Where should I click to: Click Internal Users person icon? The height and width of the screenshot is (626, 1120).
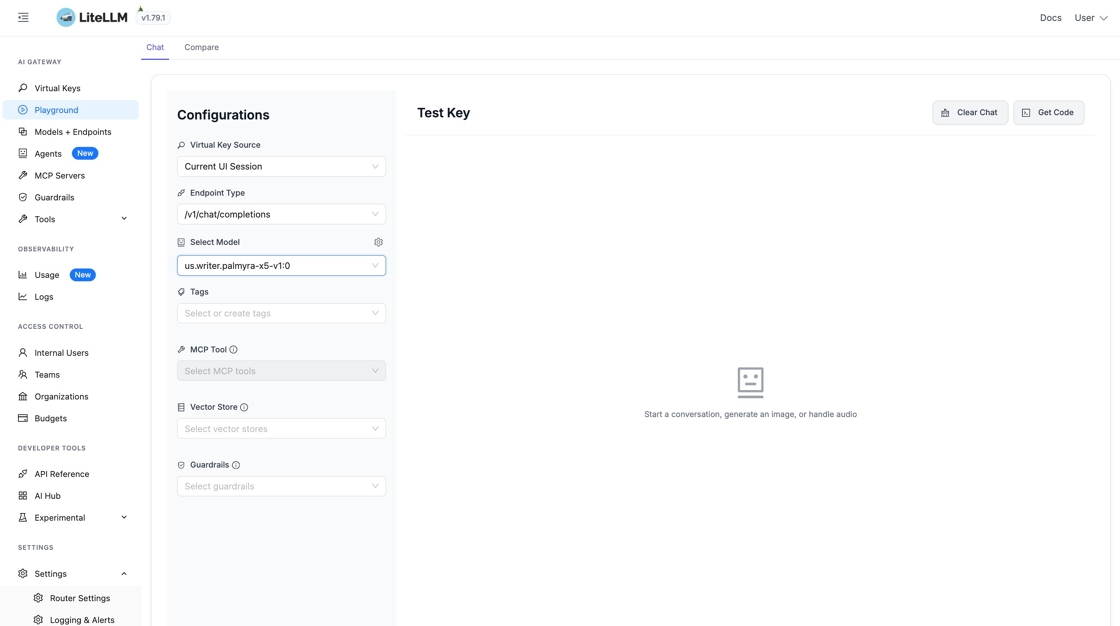(23, 352)
